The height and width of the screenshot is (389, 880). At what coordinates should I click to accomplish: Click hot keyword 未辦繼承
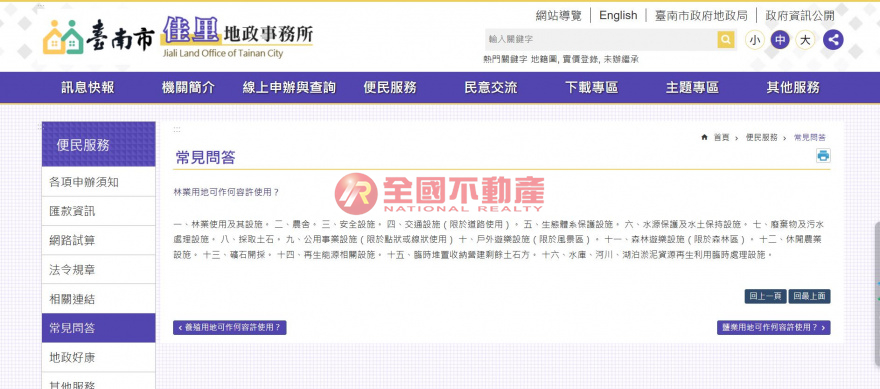coord(620,59)
